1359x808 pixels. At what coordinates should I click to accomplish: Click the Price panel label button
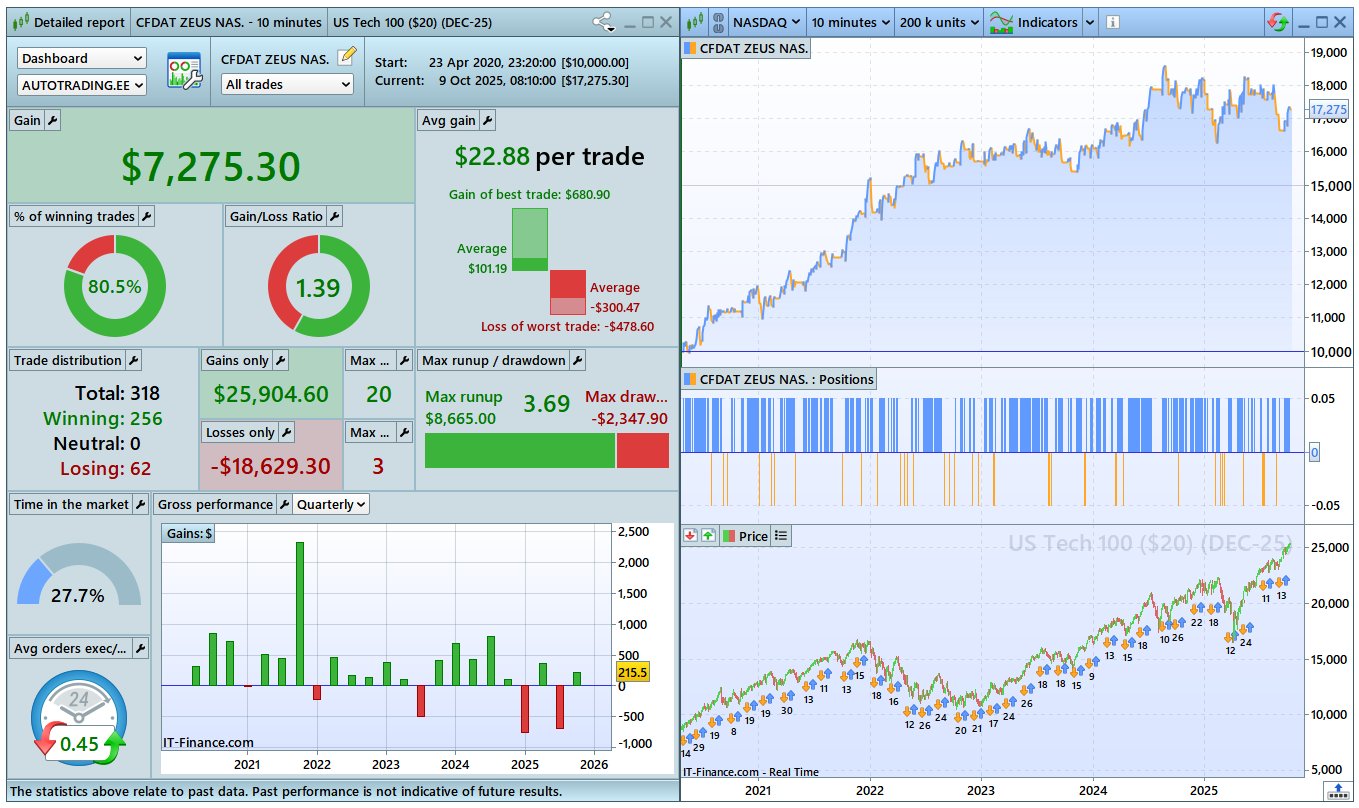click(744, 536)
